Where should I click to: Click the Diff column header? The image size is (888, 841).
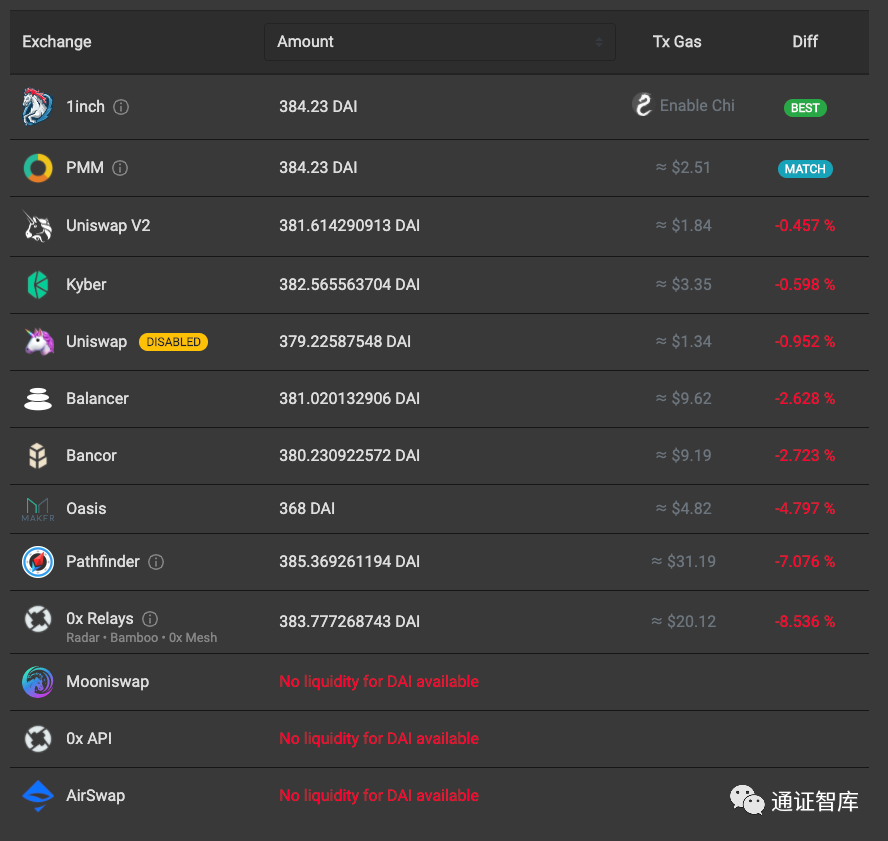pos(804,42)
